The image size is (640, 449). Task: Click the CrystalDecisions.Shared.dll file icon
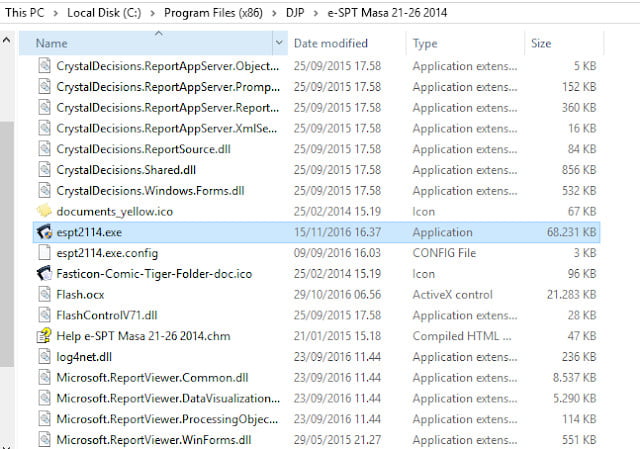point(44,169)
